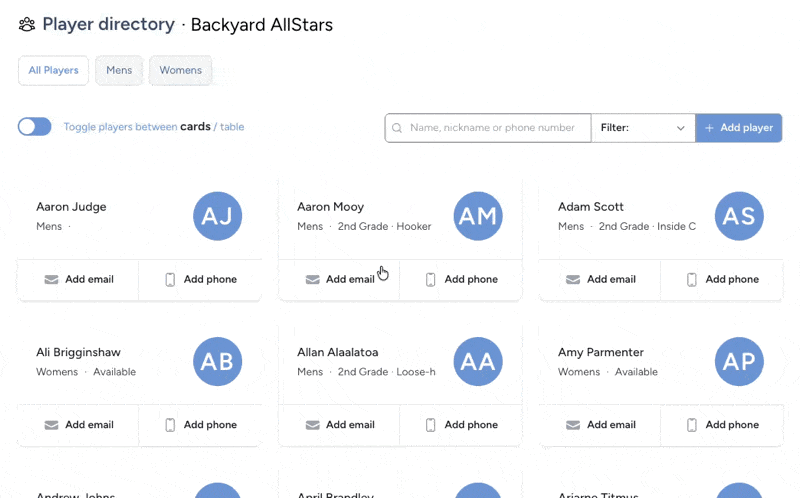Click '2nd Grade · Hooker' on Aaron Mooy card

(x=385, y=226)
